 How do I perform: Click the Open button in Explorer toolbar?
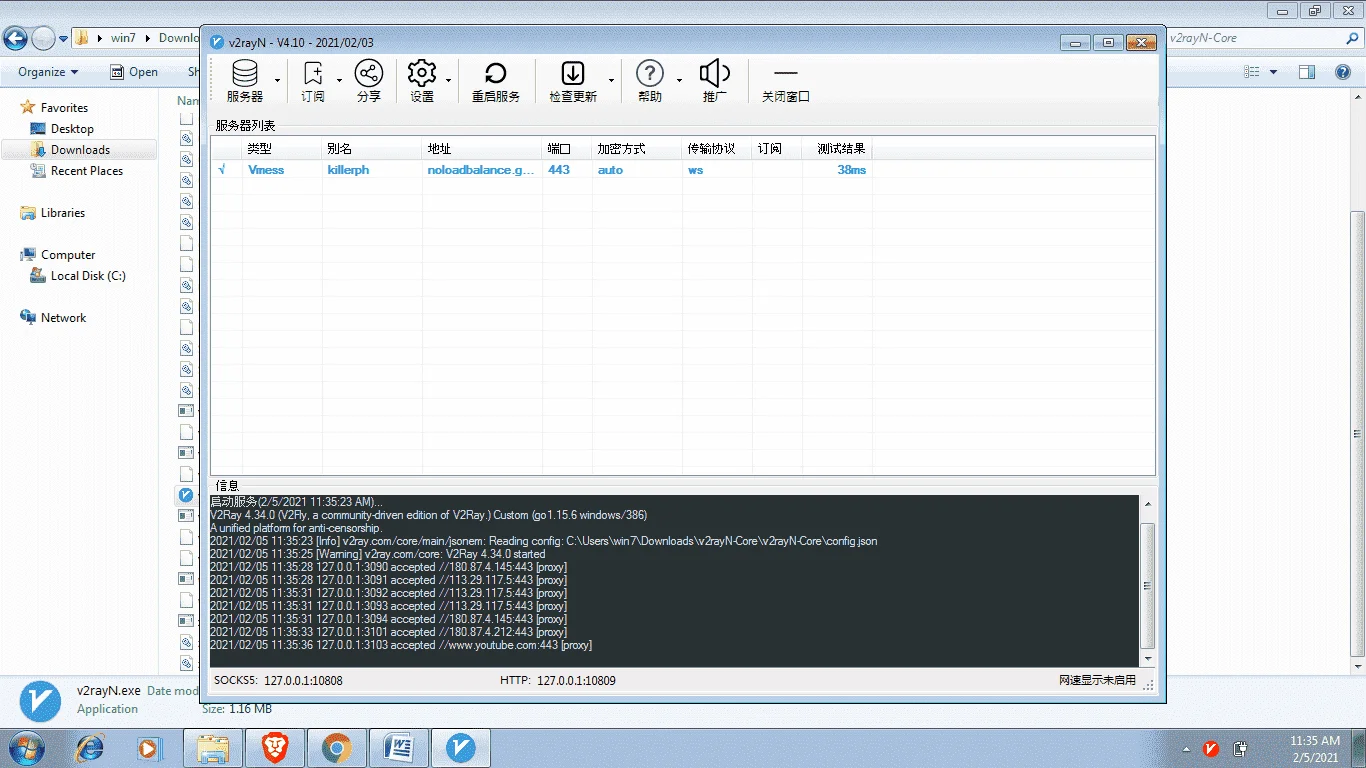134,72
